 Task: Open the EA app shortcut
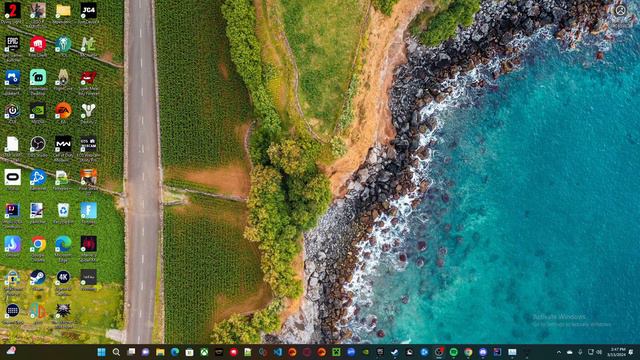coord(63,111)
